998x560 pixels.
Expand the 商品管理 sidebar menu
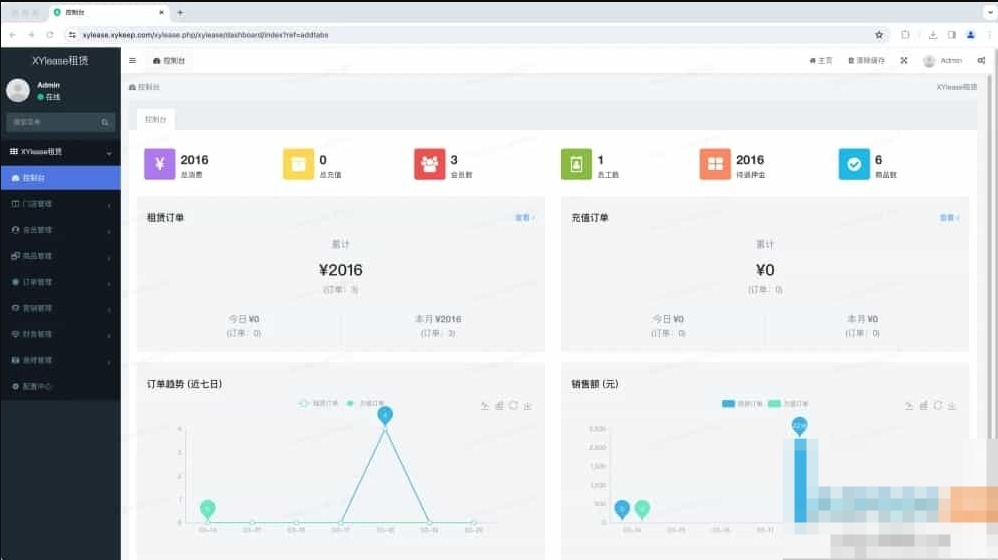coord(60,256)
